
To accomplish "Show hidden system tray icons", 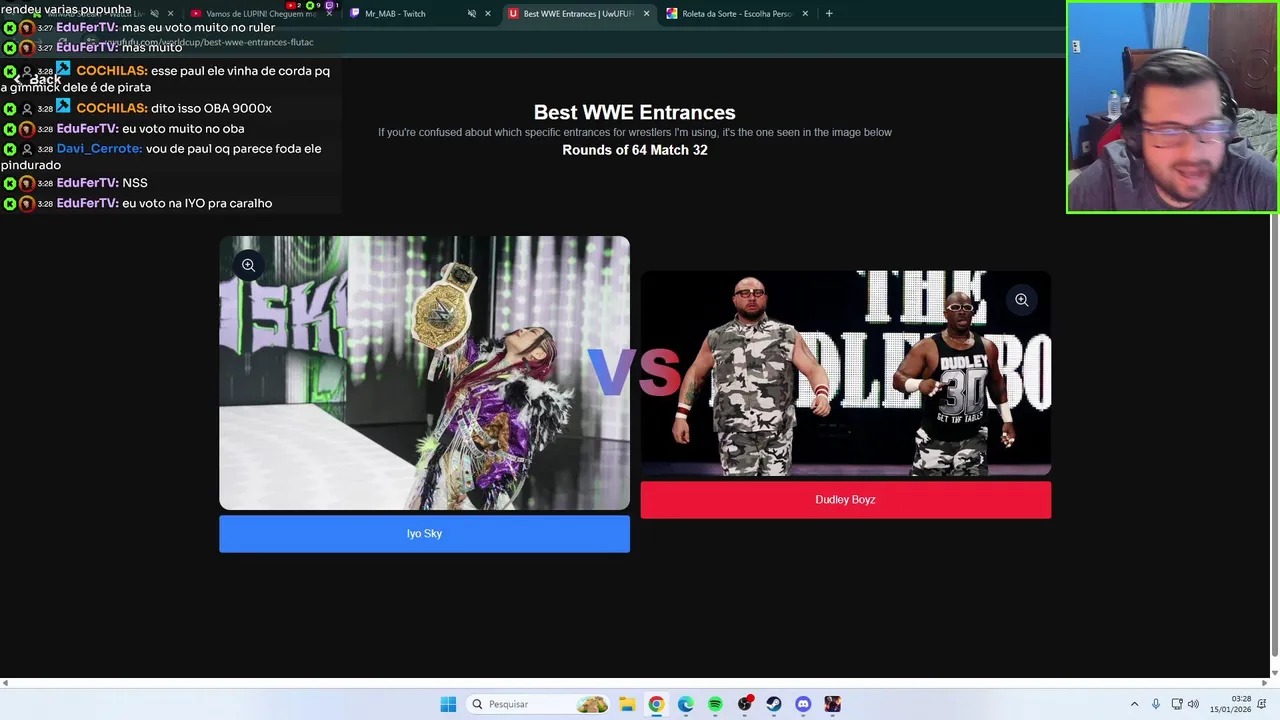I will [x=1134, y=704].
